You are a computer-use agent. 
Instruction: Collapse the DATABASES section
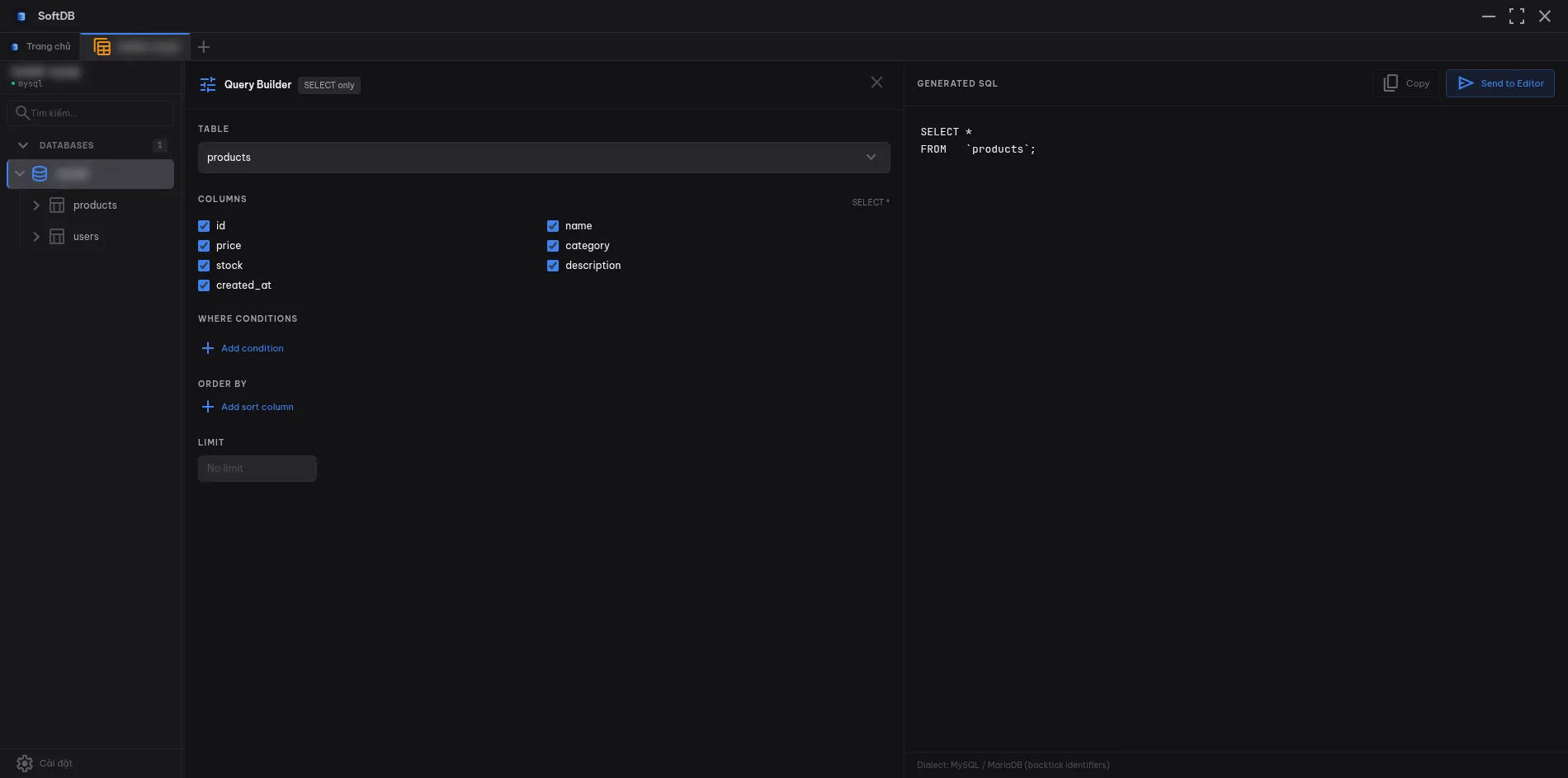point(23,144)
